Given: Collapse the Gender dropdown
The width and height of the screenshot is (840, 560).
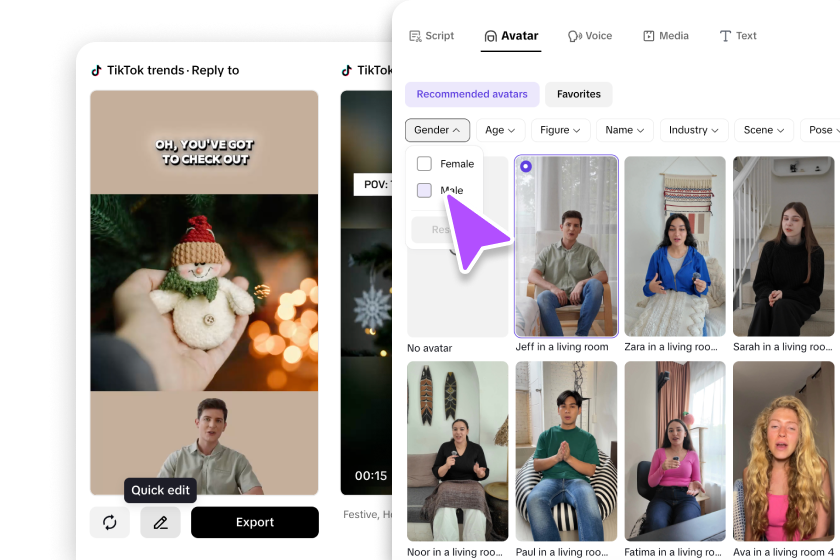Looking at the screenshot, I should [437, 130].
